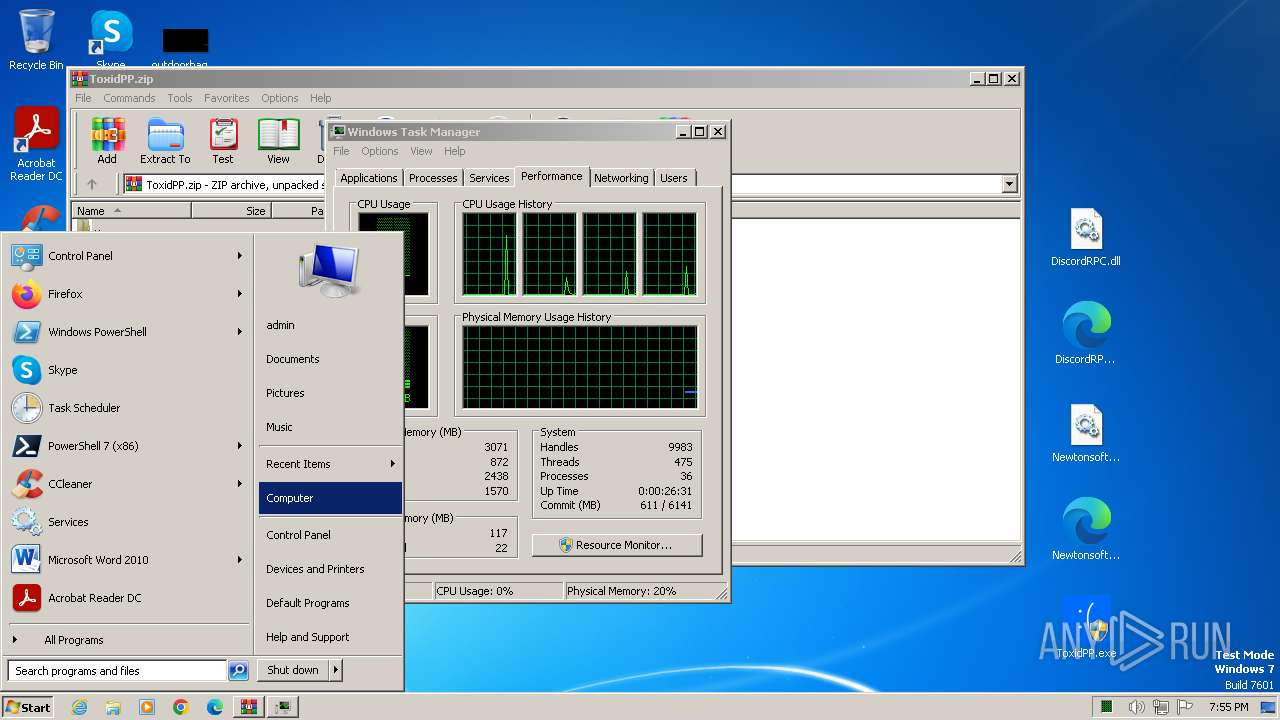The image size is (1280, 720).
Task: Open Help and Support
Action: 330,637
